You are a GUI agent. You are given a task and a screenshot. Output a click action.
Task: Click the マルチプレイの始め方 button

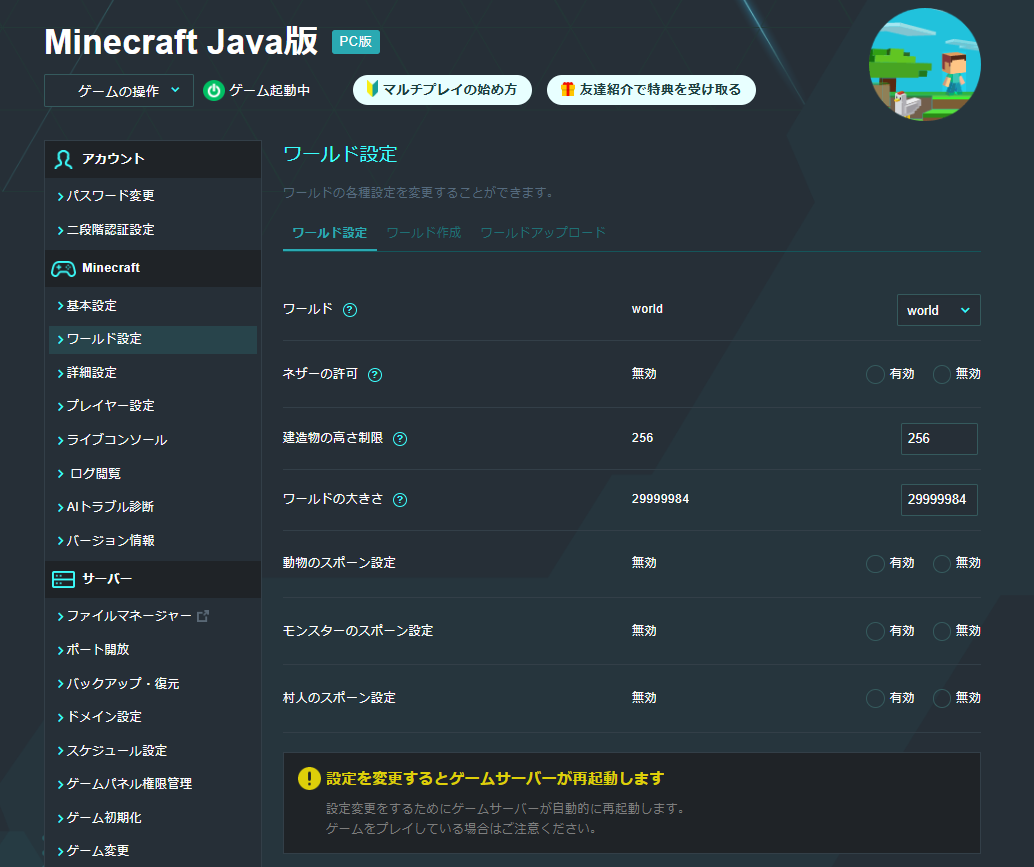click(442, 89)
